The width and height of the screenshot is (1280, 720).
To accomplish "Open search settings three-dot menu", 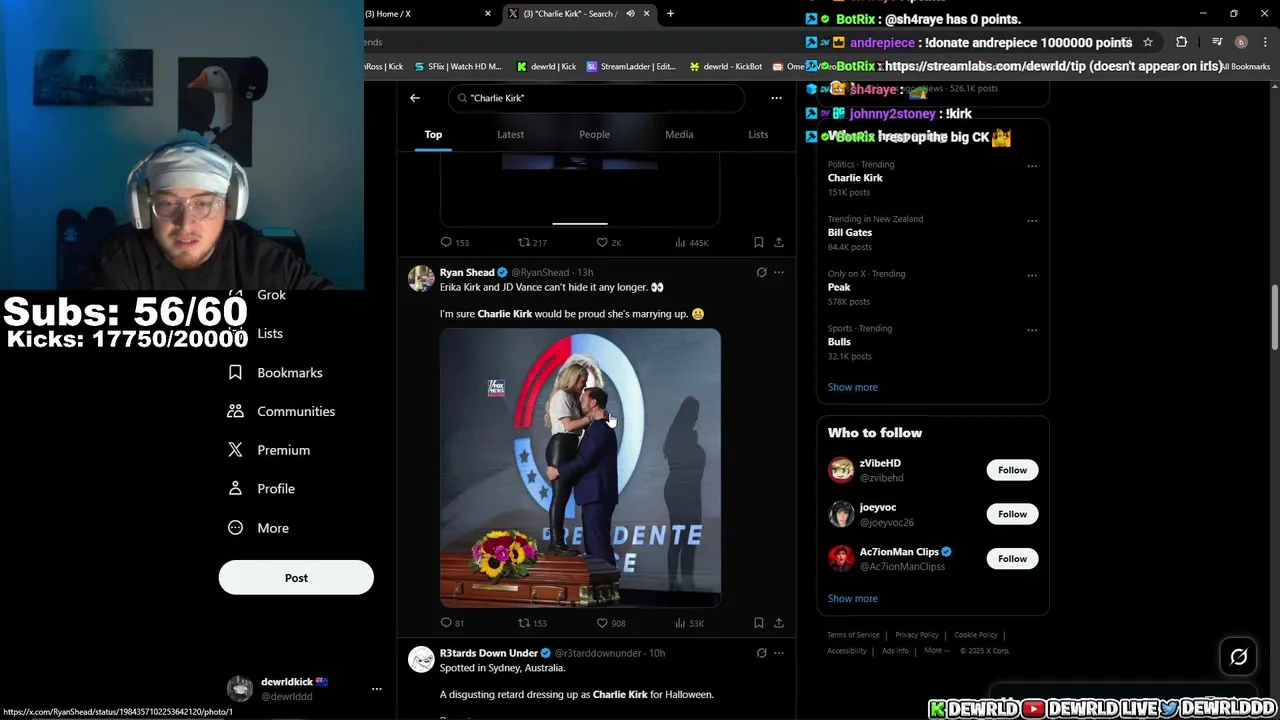I will coord(776,98).
